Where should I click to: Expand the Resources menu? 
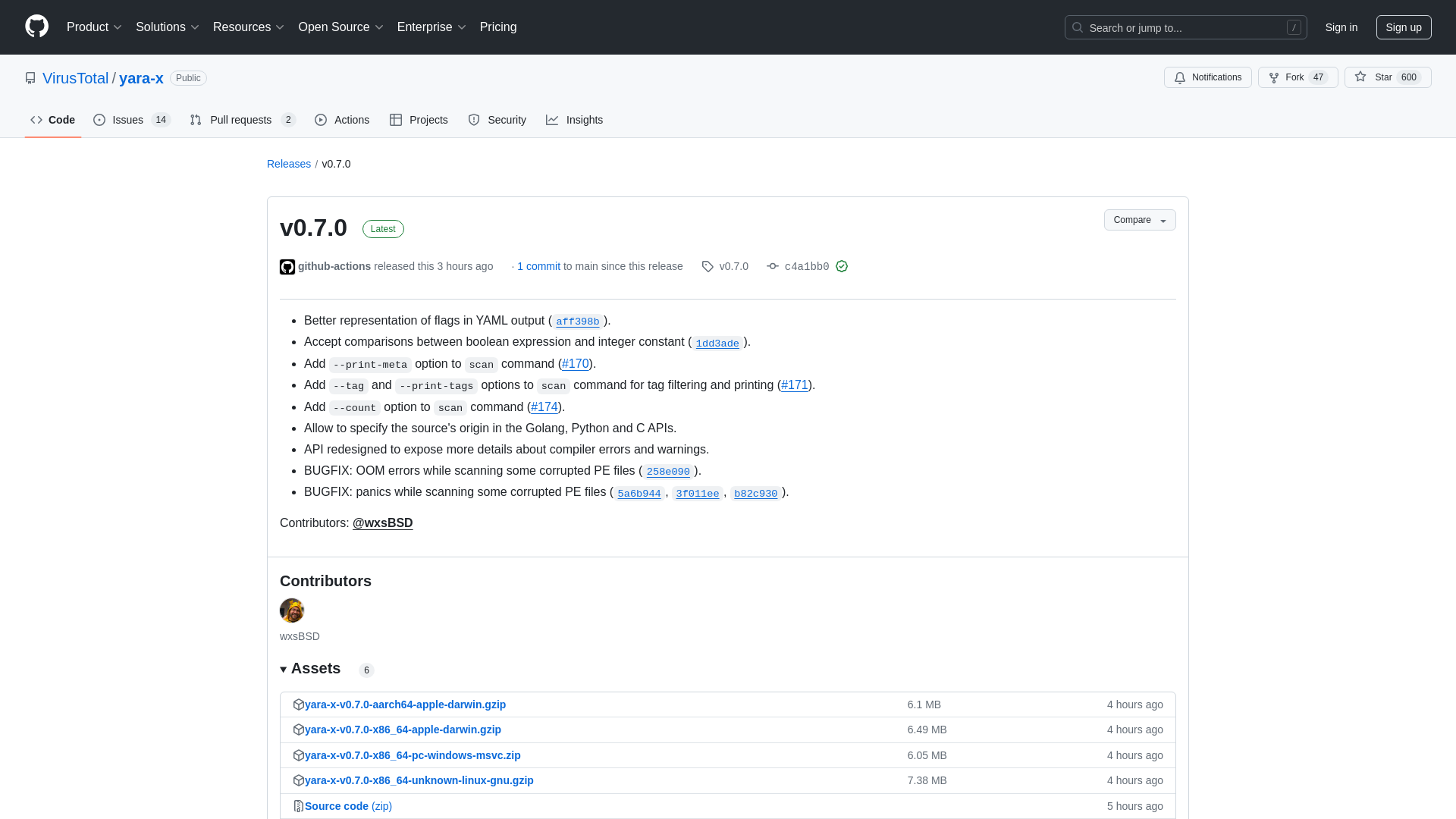pos(249,27)
